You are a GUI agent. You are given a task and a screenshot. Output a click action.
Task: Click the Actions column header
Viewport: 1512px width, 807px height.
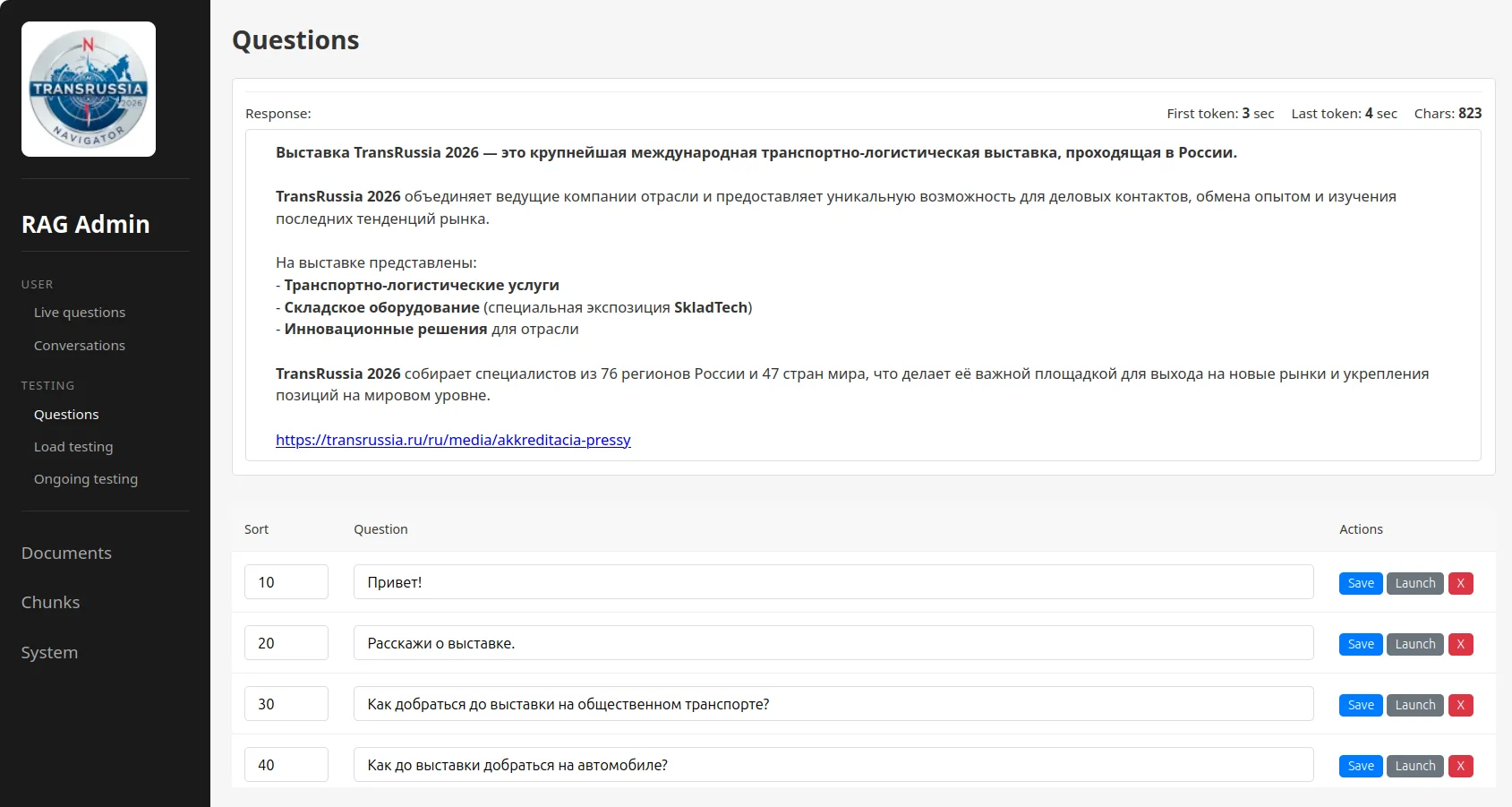[x=1361, y=529]
